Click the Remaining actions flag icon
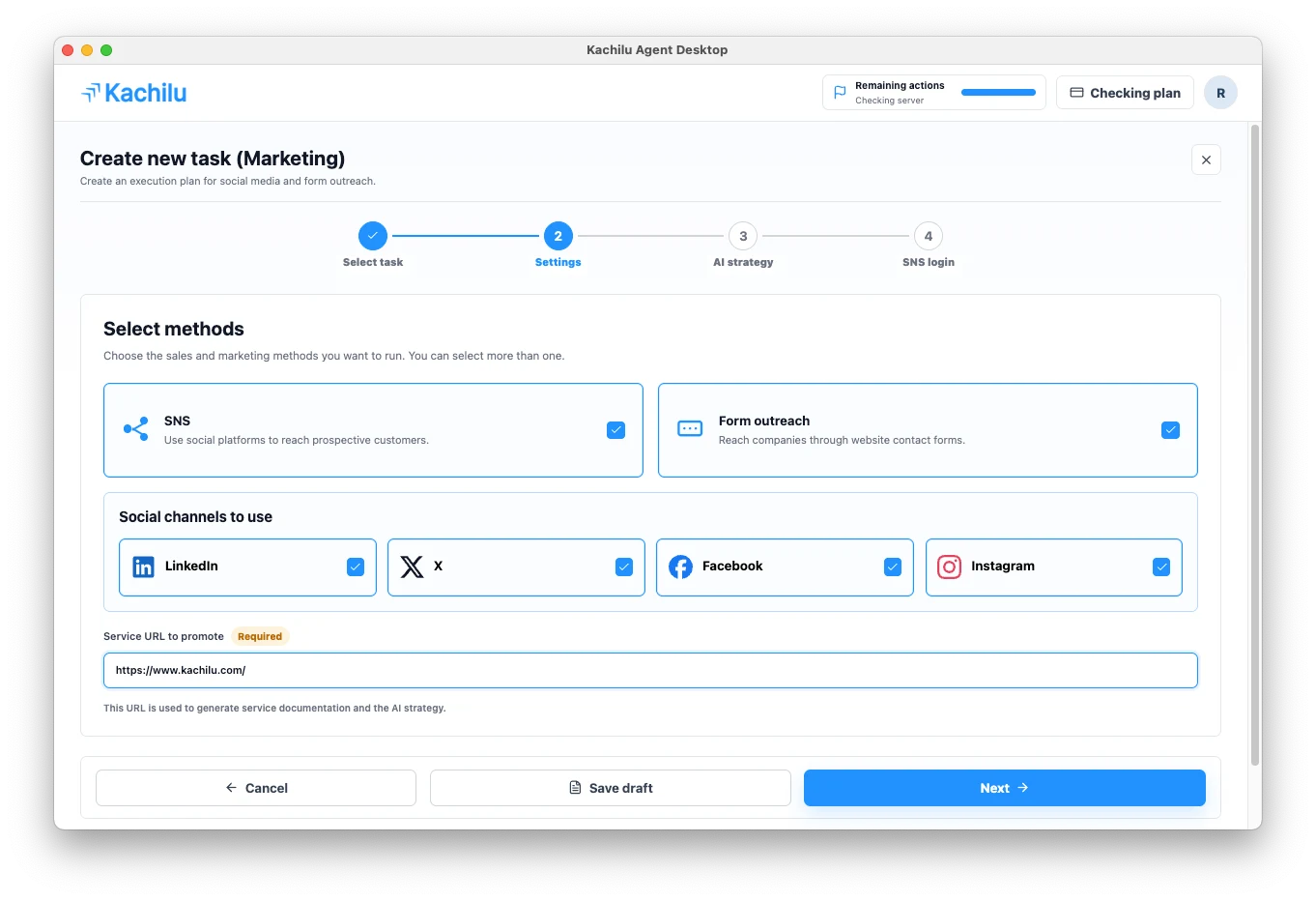This screenshot has width=1316, height=901. (x=840, y=93)
